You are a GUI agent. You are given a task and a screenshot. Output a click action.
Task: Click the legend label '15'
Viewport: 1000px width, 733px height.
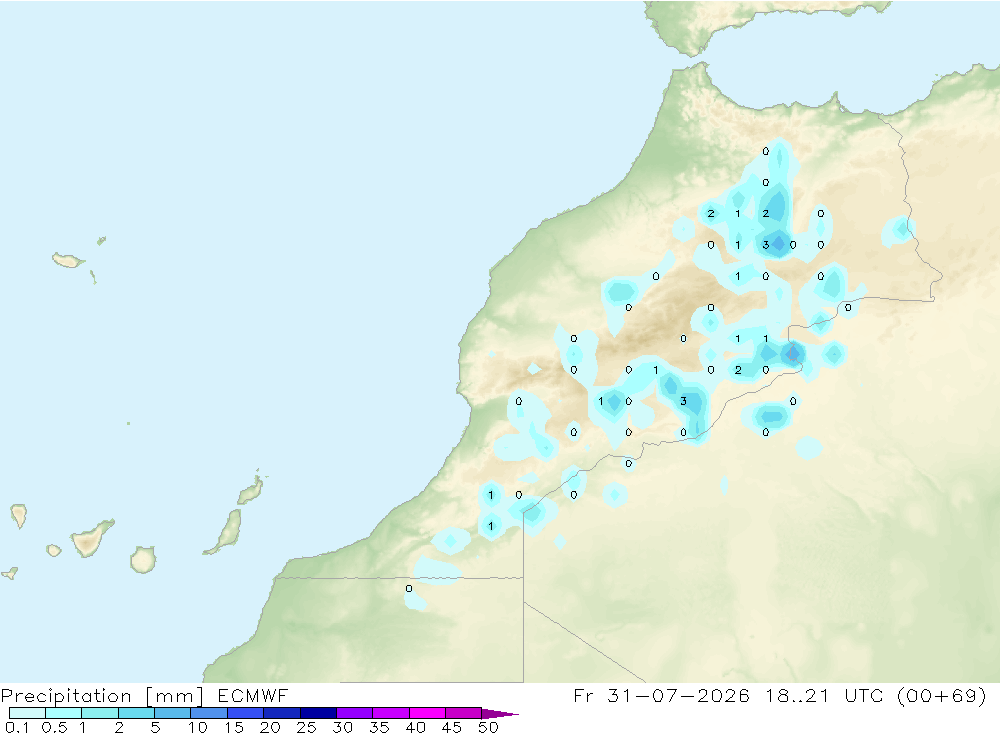234,727
